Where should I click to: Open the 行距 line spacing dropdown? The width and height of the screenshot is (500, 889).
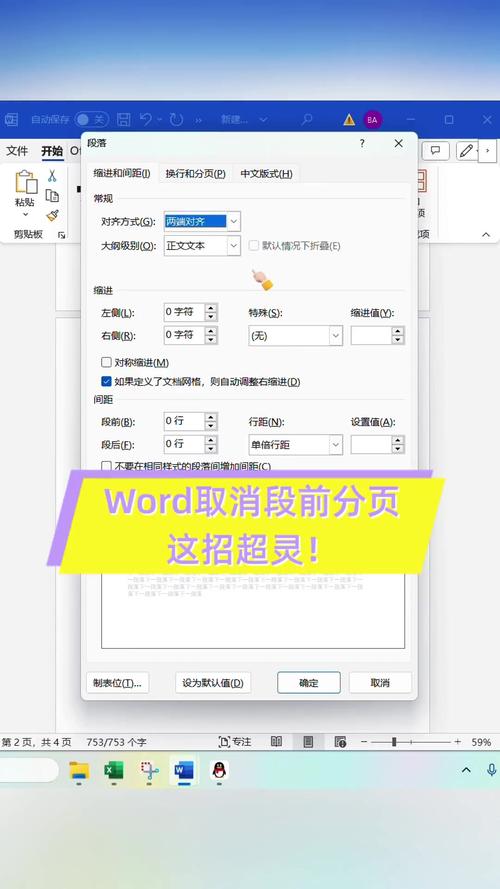336,444
